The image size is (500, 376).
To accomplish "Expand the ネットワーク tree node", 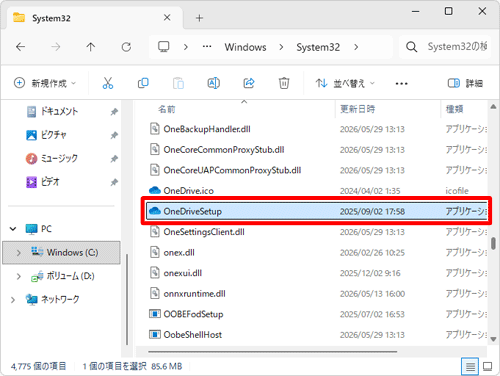I will point(13,300).
